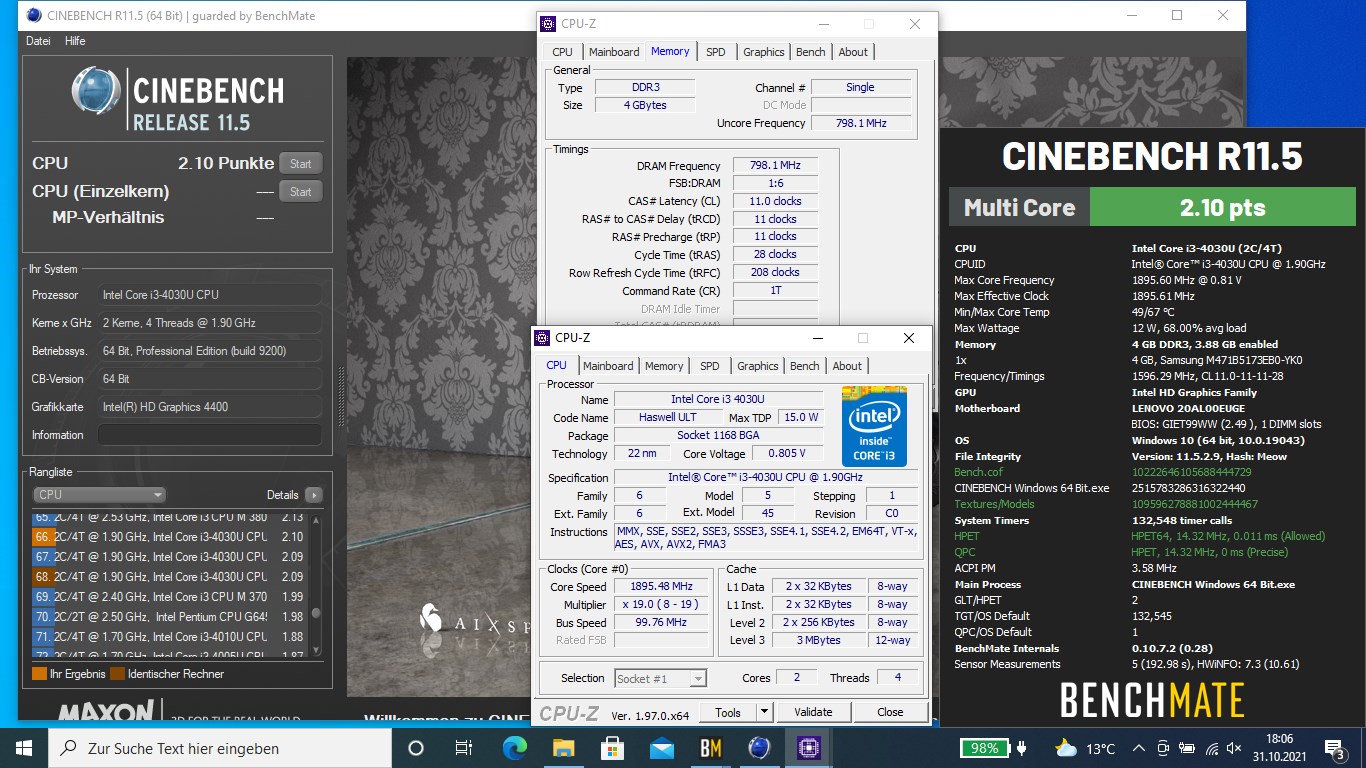1366x768 pixels.
Task: Click the Close button in CPU-Z
Action: (x=890, y=712)
